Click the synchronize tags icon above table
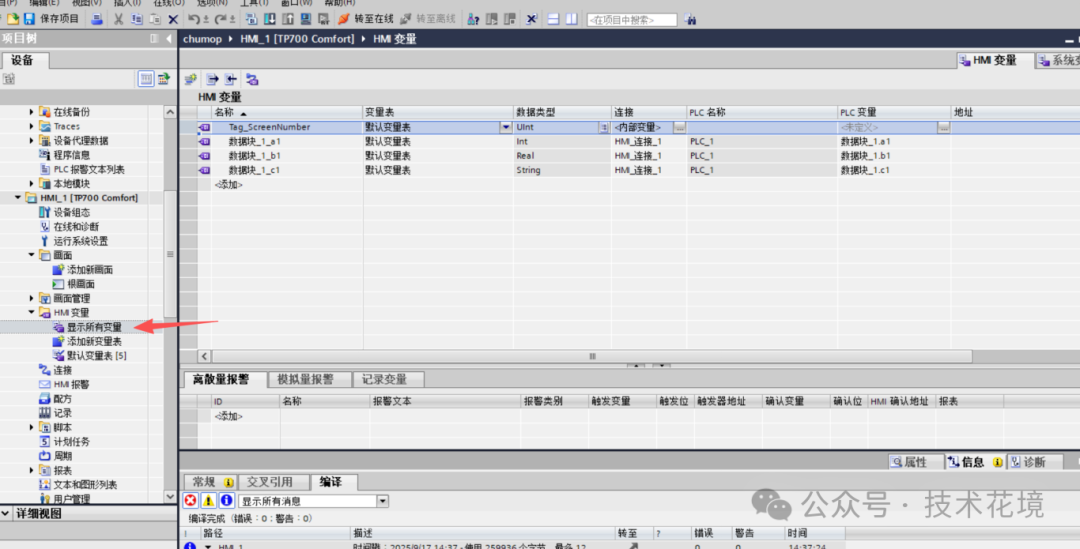The width and height of the screenshot is (1080, 549). tap(252, 80)
